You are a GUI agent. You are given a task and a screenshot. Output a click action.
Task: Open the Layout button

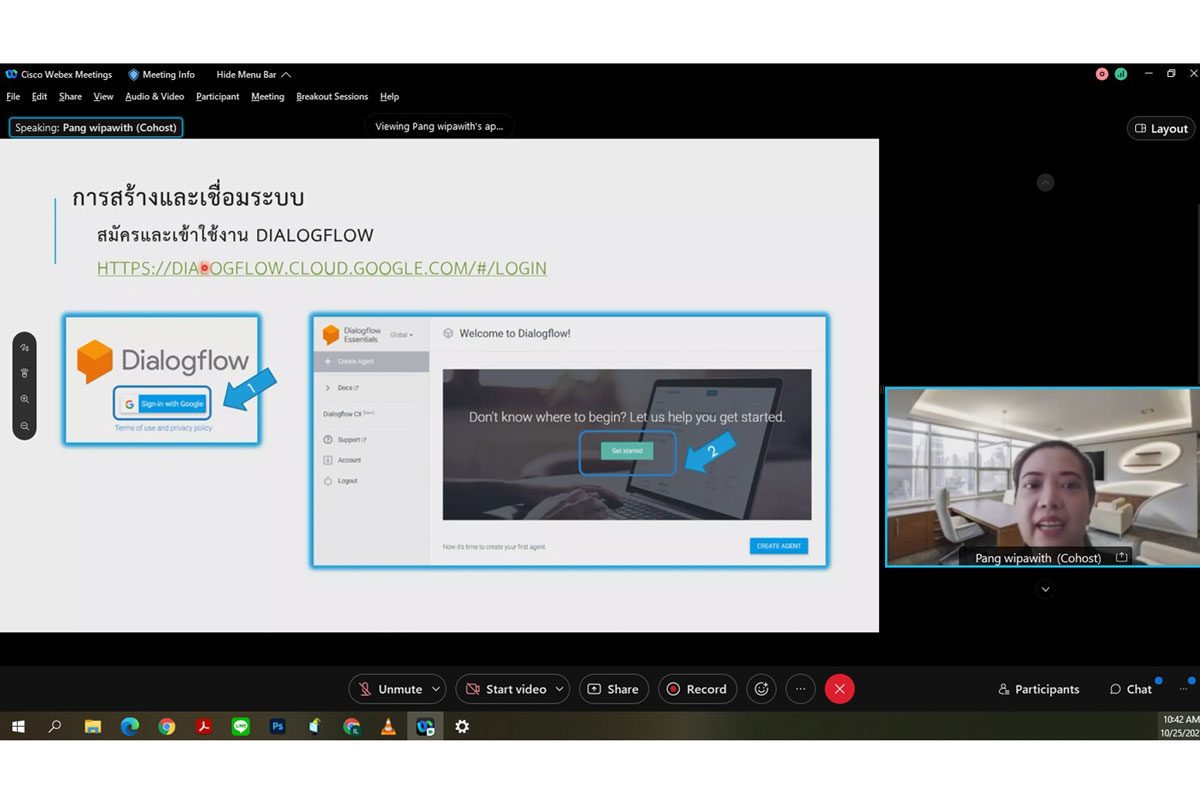coord(1160,128)
